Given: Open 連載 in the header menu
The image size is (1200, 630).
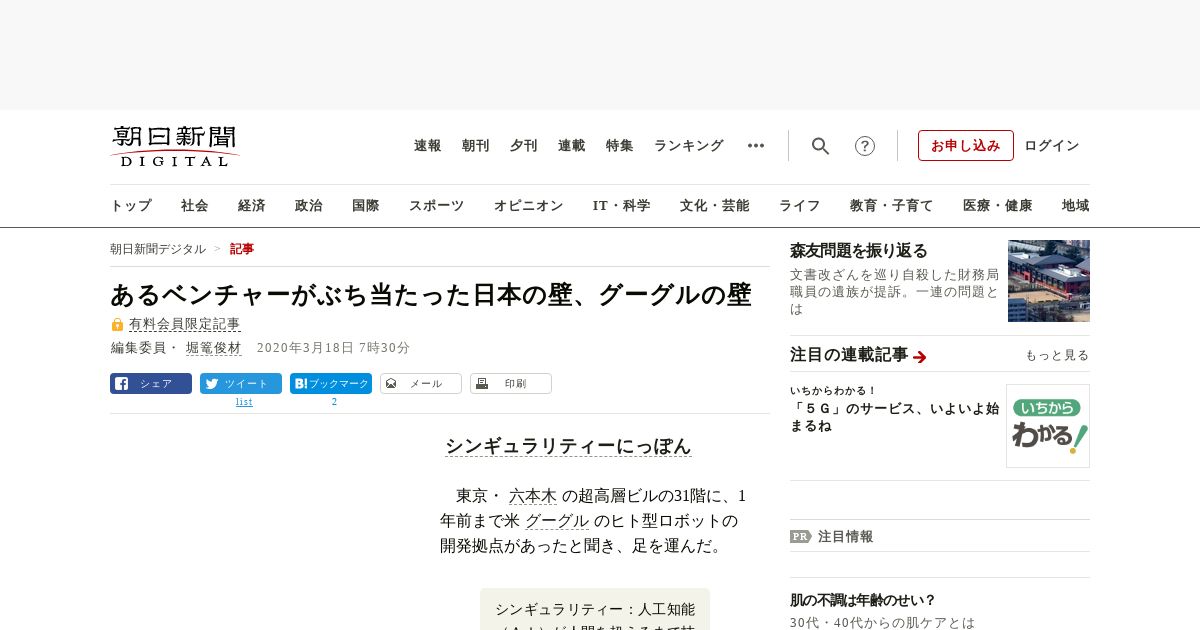Looking at the screenshot, I should click(572, 146).
